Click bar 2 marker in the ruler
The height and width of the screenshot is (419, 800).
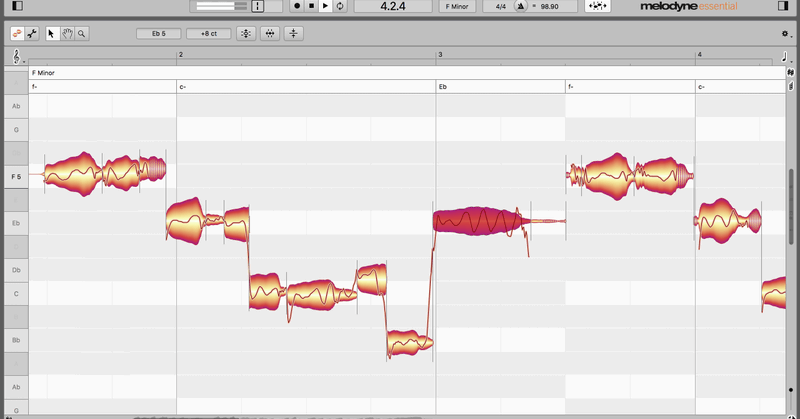click(x=181, y=54)
